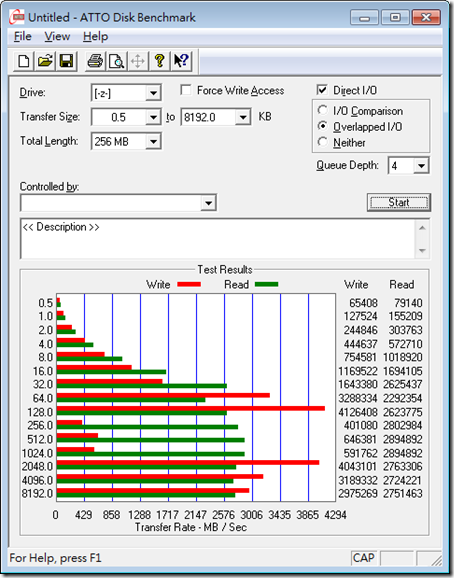454x578 pixels.
Task: Click the 4294 axis scale value
Action: [x=335, y=515]
